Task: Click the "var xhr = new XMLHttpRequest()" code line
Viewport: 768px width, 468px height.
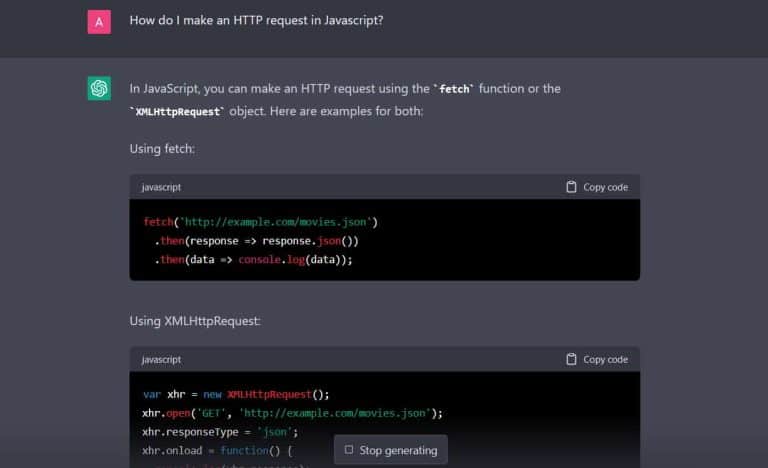Action: coord(236,393)
